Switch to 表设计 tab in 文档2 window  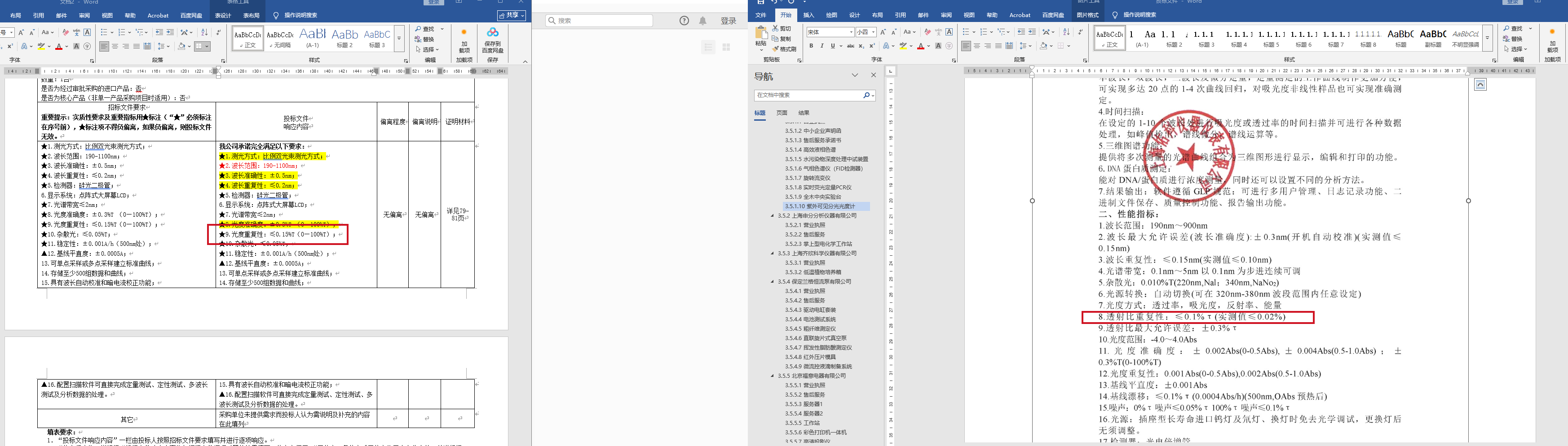tap(223, 16)
